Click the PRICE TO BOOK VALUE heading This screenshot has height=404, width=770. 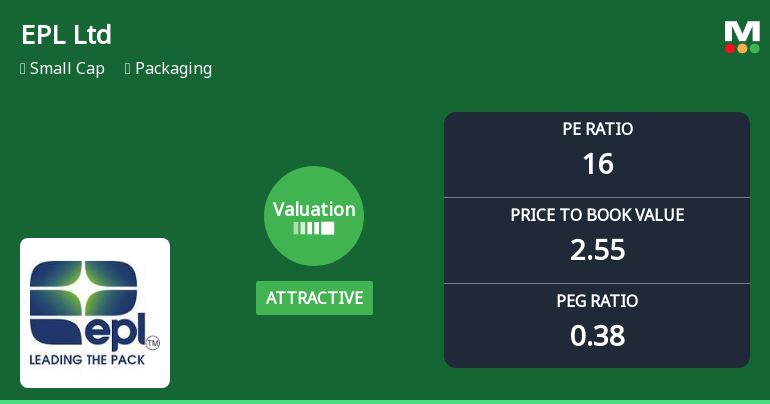[597, 215]
